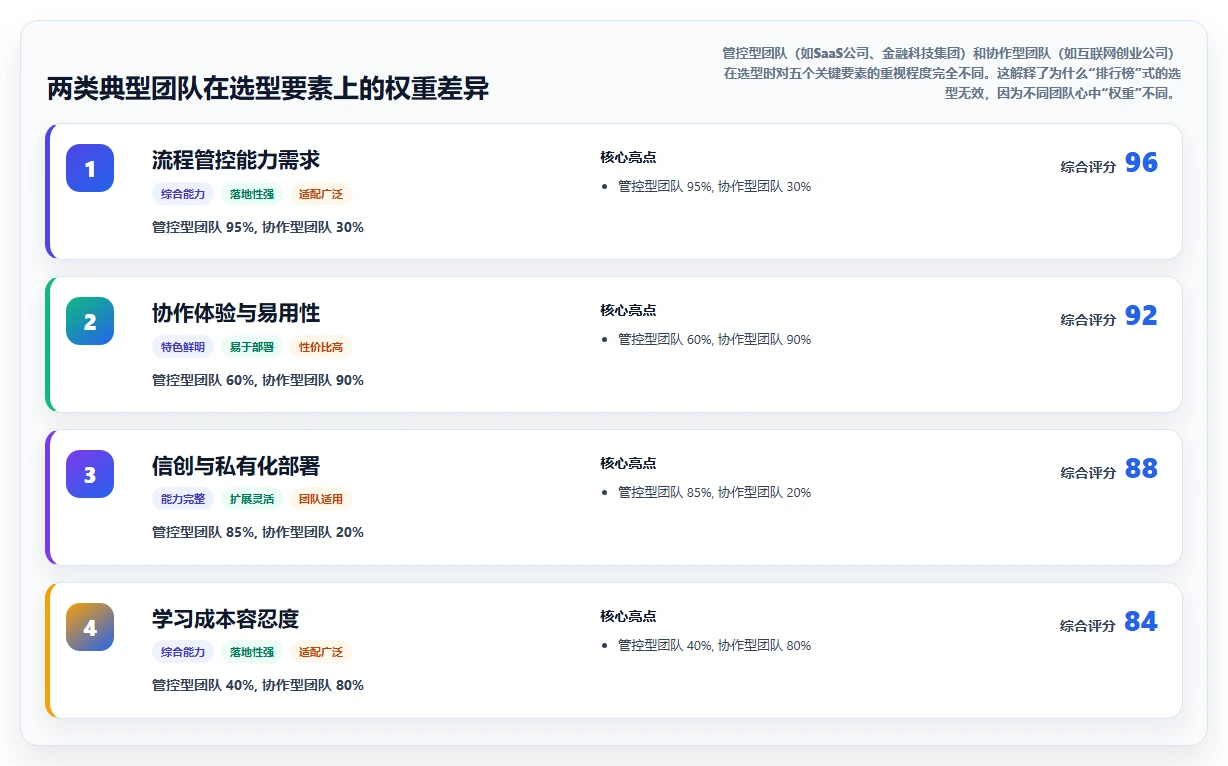The width and height of the screenshot is (1228, 766).
Task: Click the number 3 rank badge
Action: [90, 474]
